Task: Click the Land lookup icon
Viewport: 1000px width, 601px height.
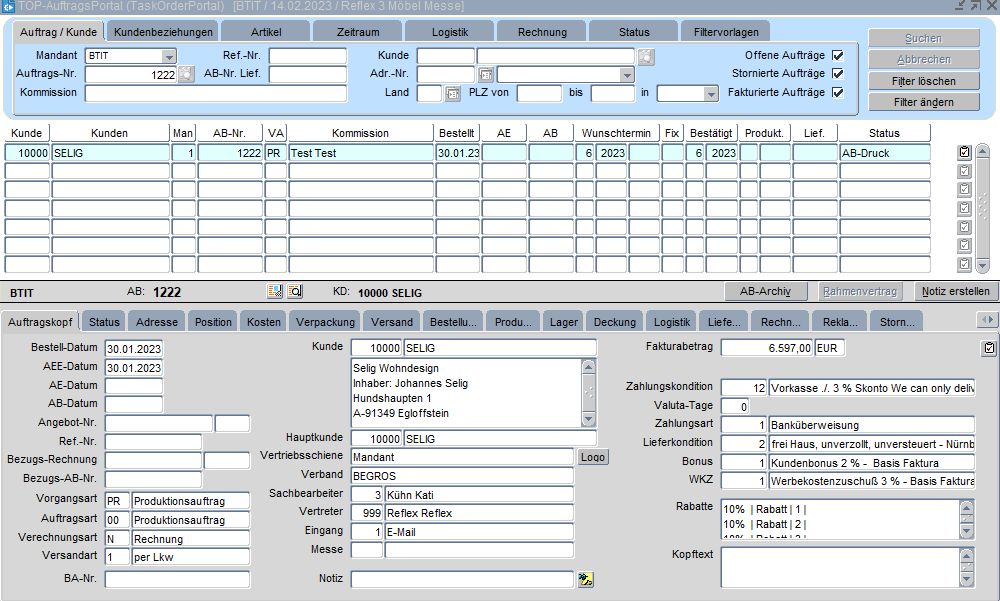Action: click(452, 94)
